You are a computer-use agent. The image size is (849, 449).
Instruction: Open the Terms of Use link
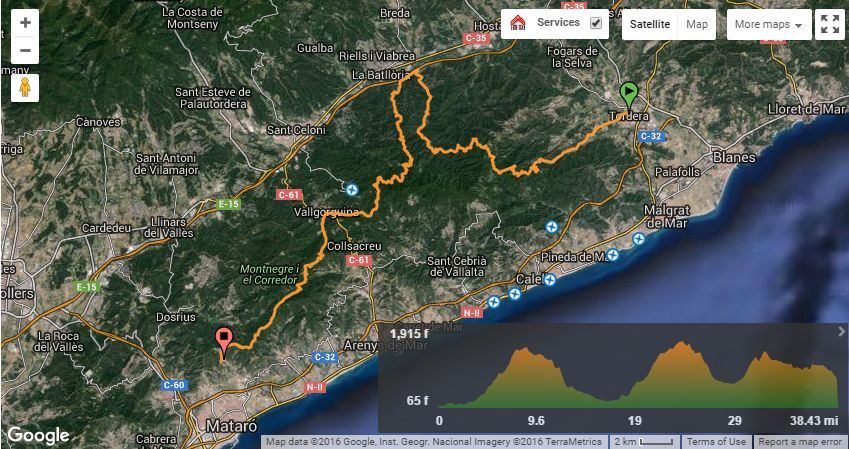(x=716, y=442)
